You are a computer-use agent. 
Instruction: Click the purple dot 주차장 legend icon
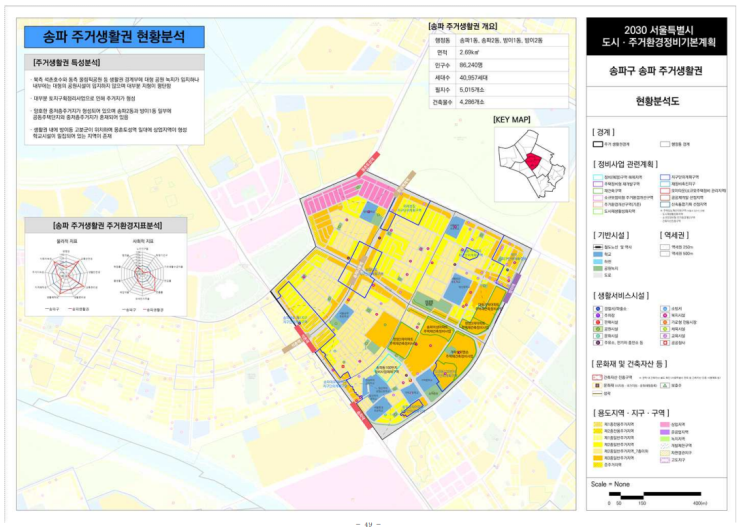[598, 315]
